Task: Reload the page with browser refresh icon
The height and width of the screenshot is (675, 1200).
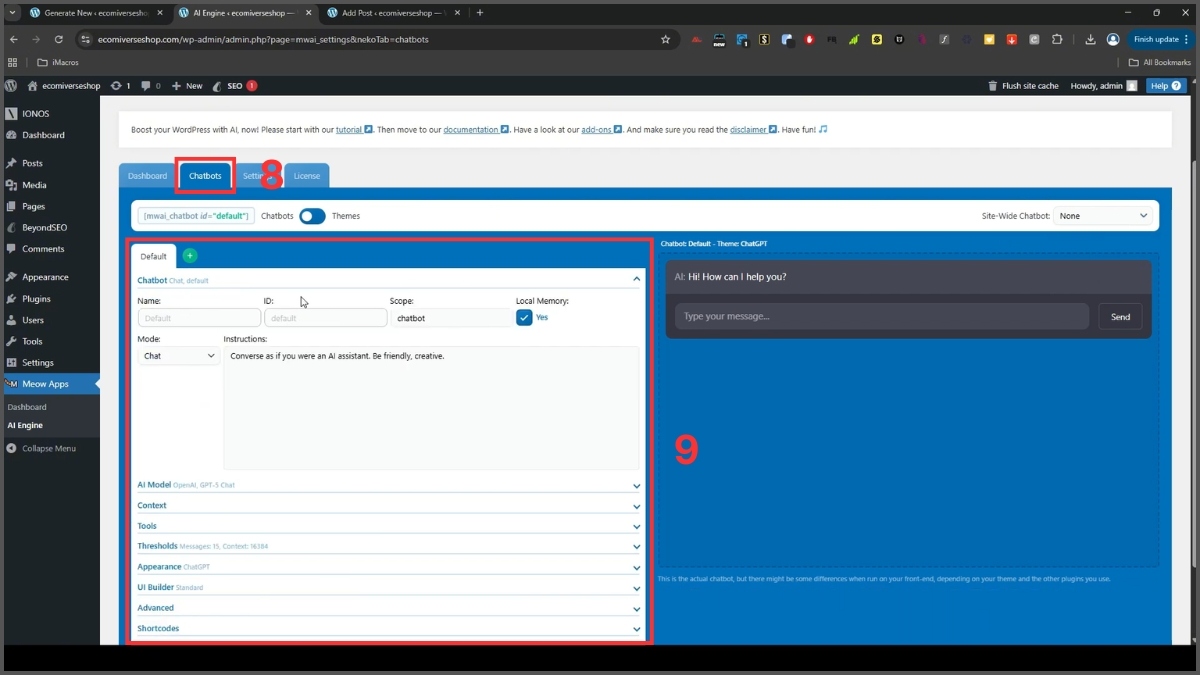Action: click(x=59, y=40)
